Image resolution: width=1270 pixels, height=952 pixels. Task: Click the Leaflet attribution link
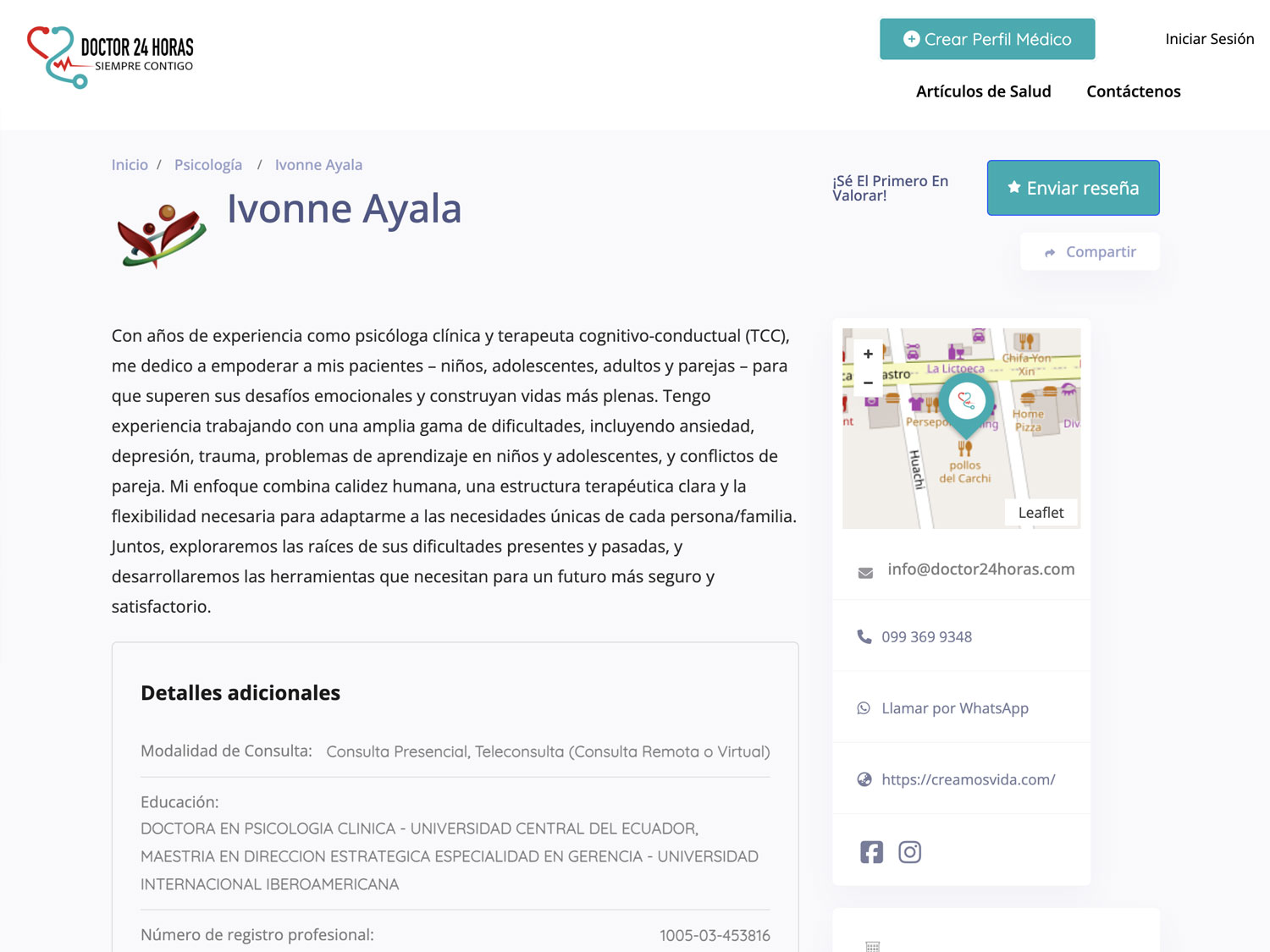(1041, 512)
